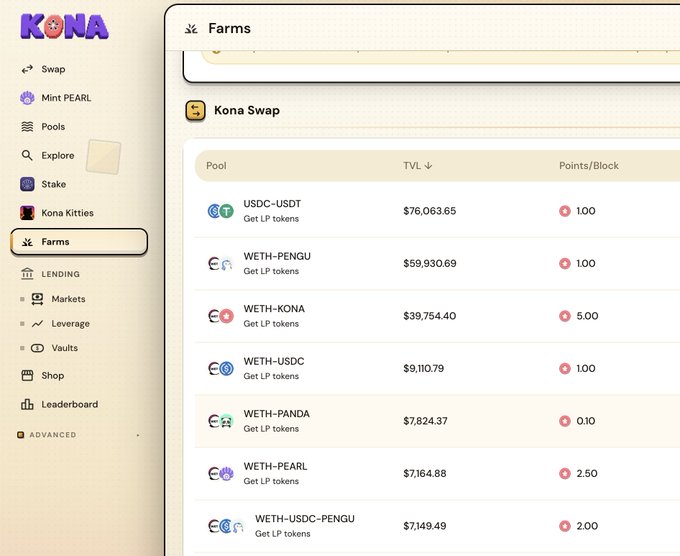Click the WETH-PENGU token pair icon

pyautogui.click(x=221, y=264)
